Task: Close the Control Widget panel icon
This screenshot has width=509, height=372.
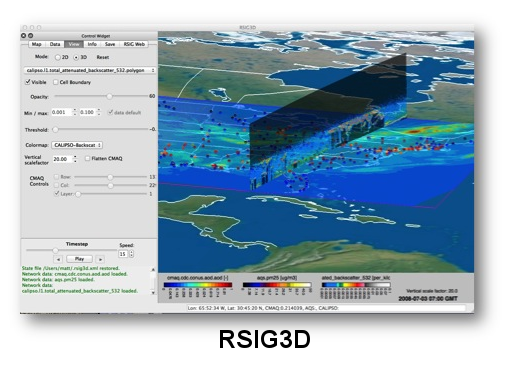Action: point(24,35)
